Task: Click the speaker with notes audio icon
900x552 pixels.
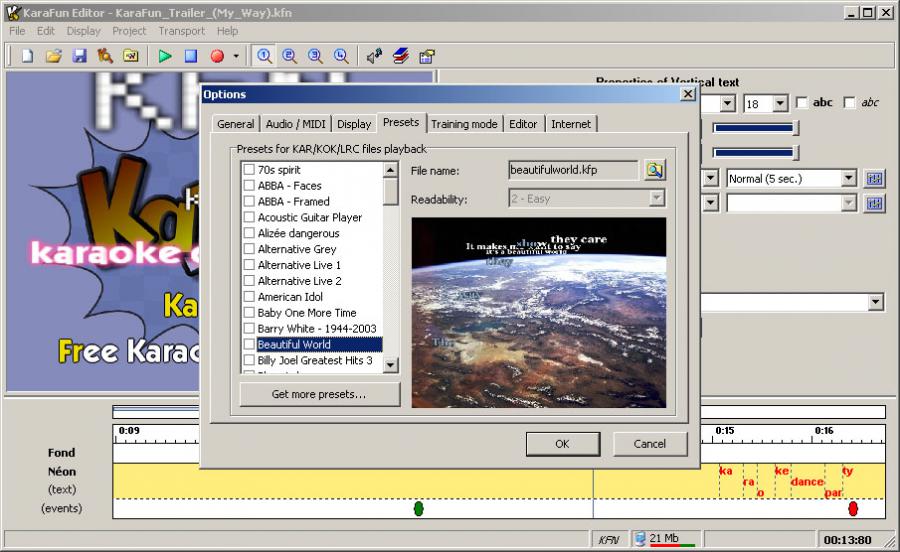Action: pos(374,56)
